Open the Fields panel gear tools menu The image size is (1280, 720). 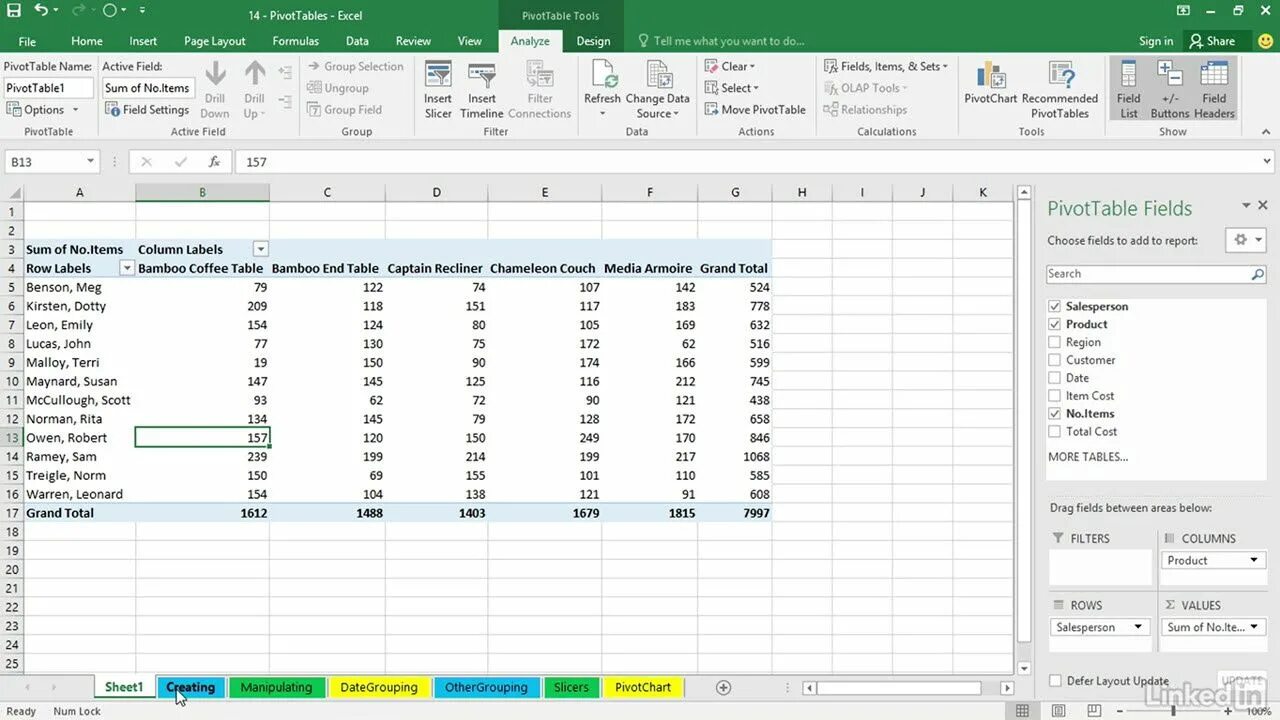click(1247, 240)
